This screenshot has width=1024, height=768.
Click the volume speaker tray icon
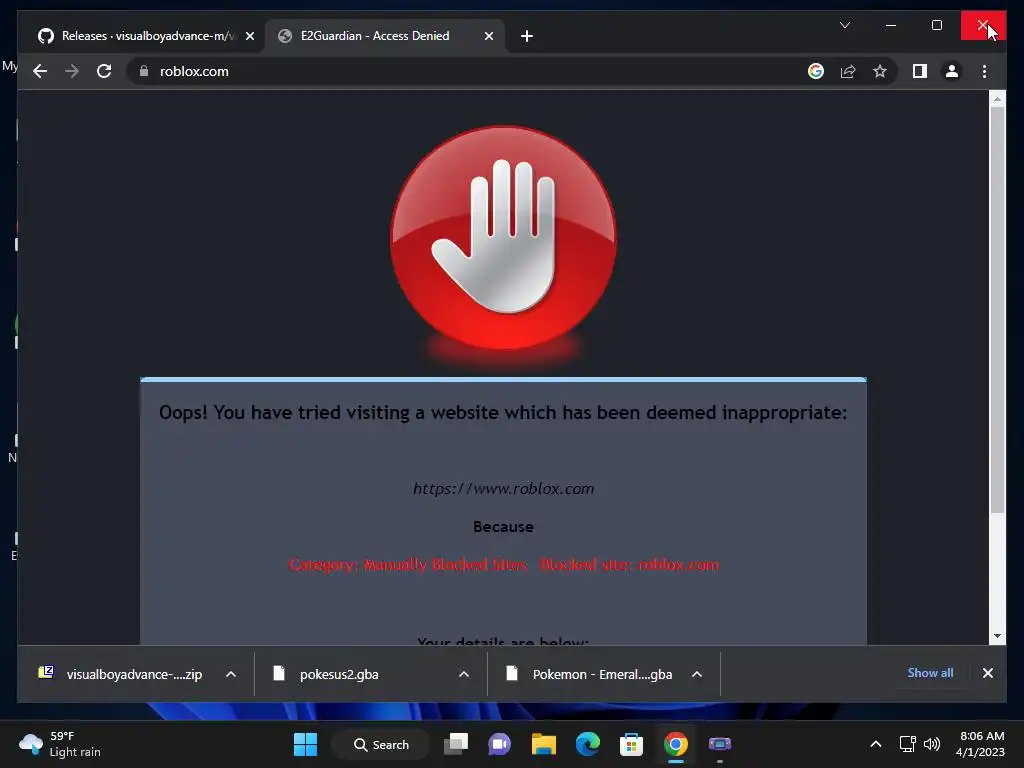click(x=932, y=744)
